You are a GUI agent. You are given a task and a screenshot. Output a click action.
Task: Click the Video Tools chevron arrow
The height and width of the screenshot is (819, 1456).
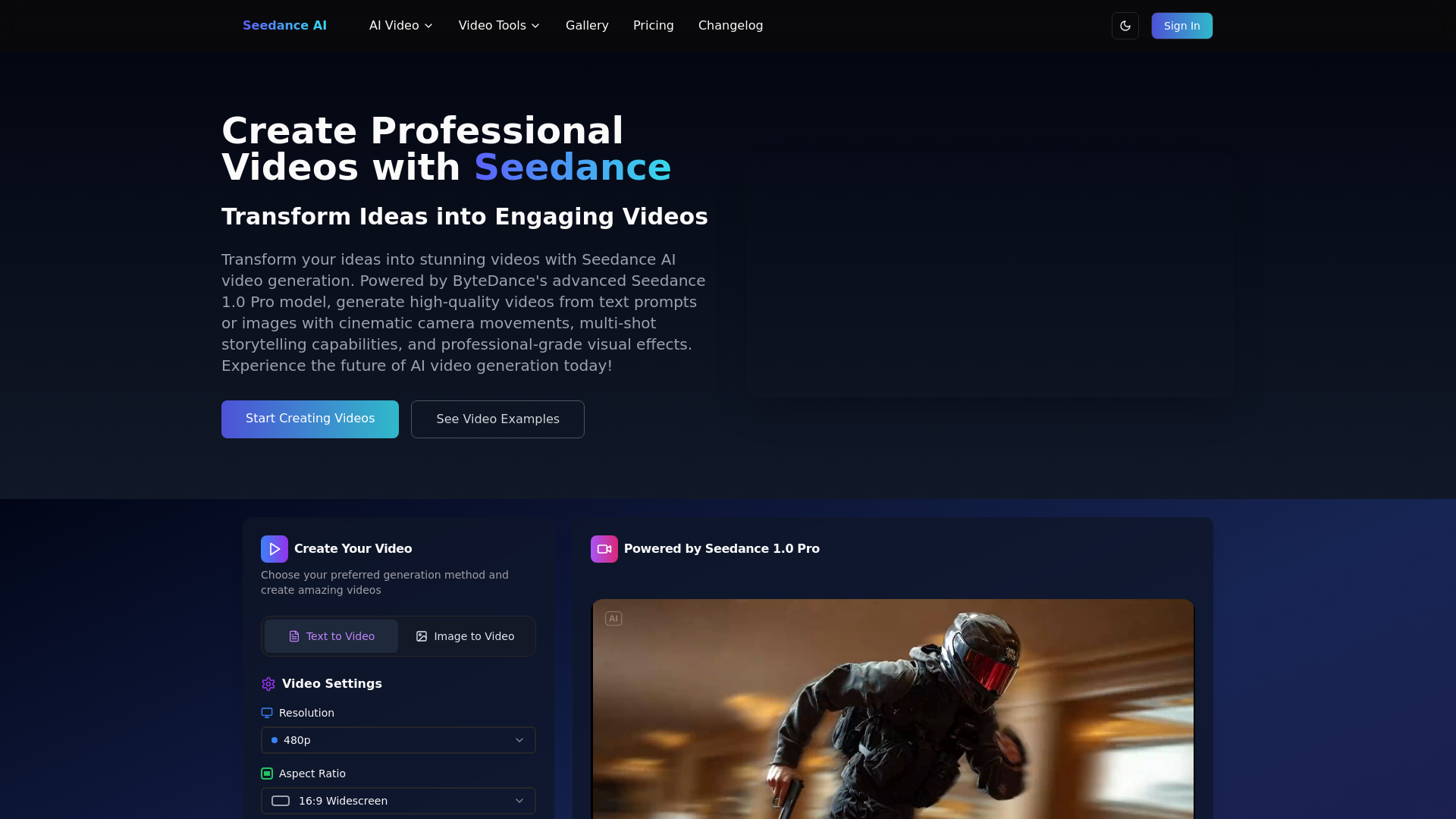click(x=535, y=26)
